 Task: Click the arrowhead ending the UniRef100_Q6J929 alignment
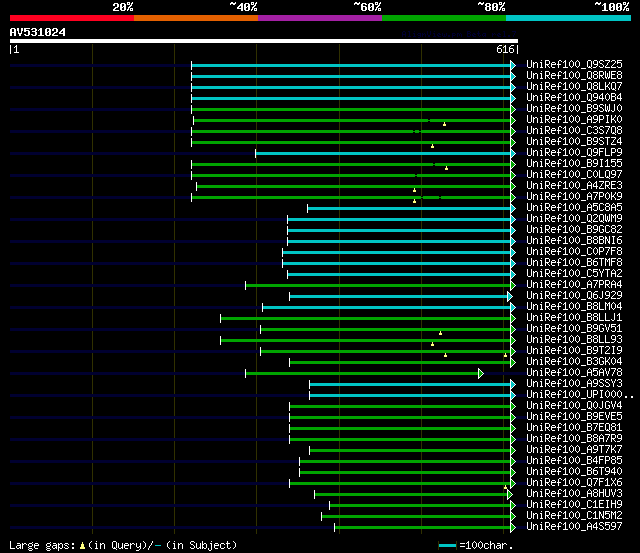click(510, 296)
